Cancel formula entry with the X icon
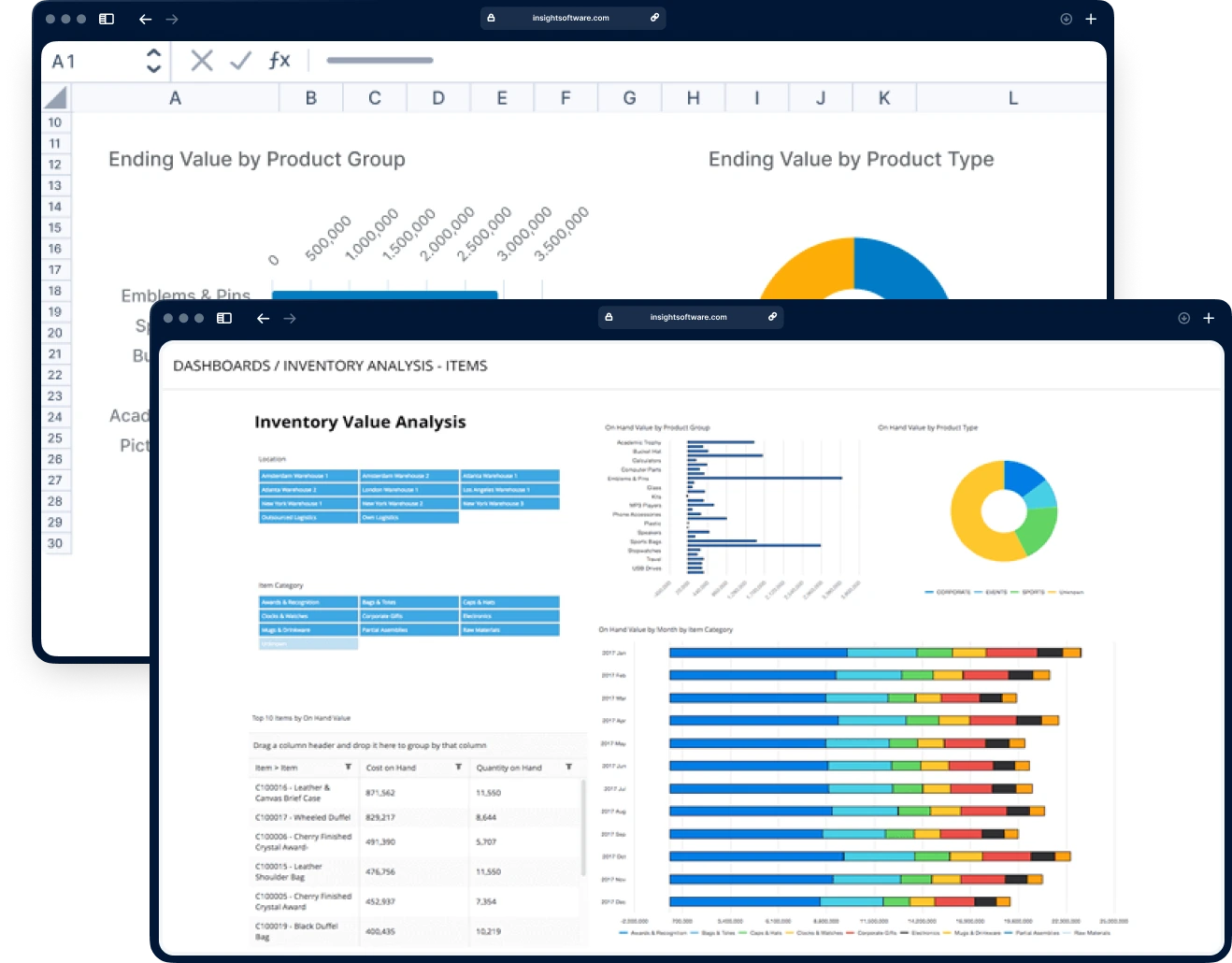The height and width of the screenshot is (963, 1232). (x=202, y=61)
